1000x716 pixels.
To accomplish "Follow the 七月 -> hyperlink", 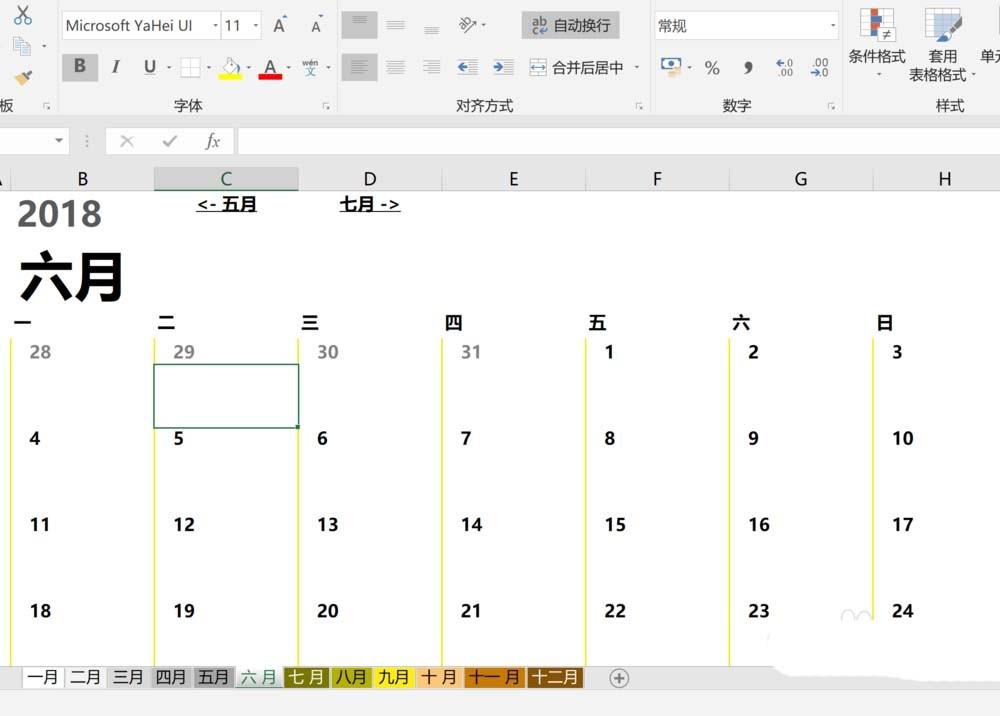I will point(369,204).
